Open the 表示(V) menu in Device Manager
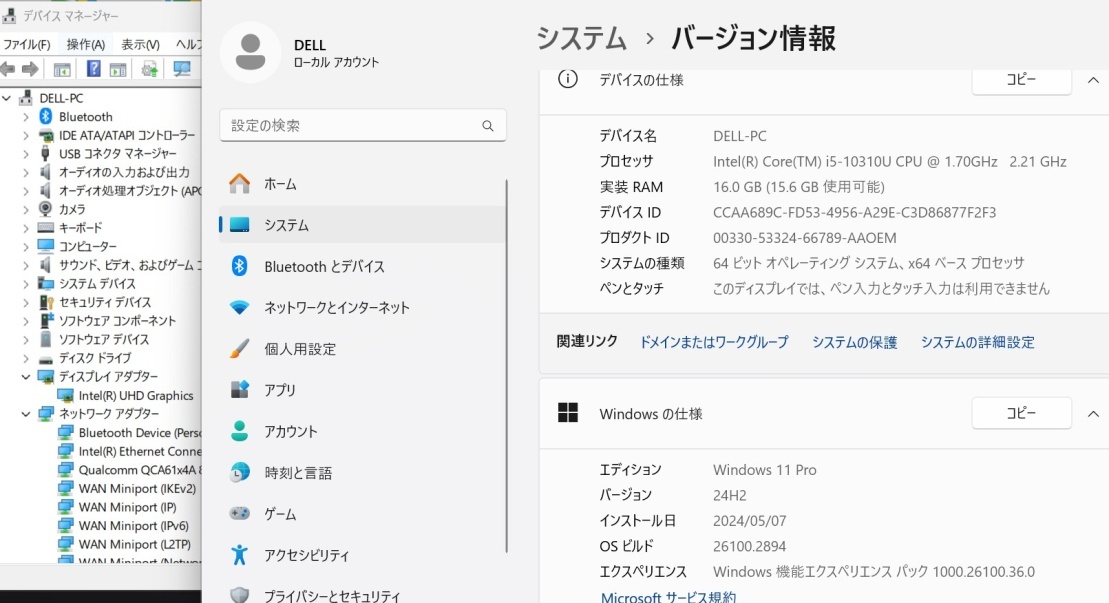 [x=140, y=45]
